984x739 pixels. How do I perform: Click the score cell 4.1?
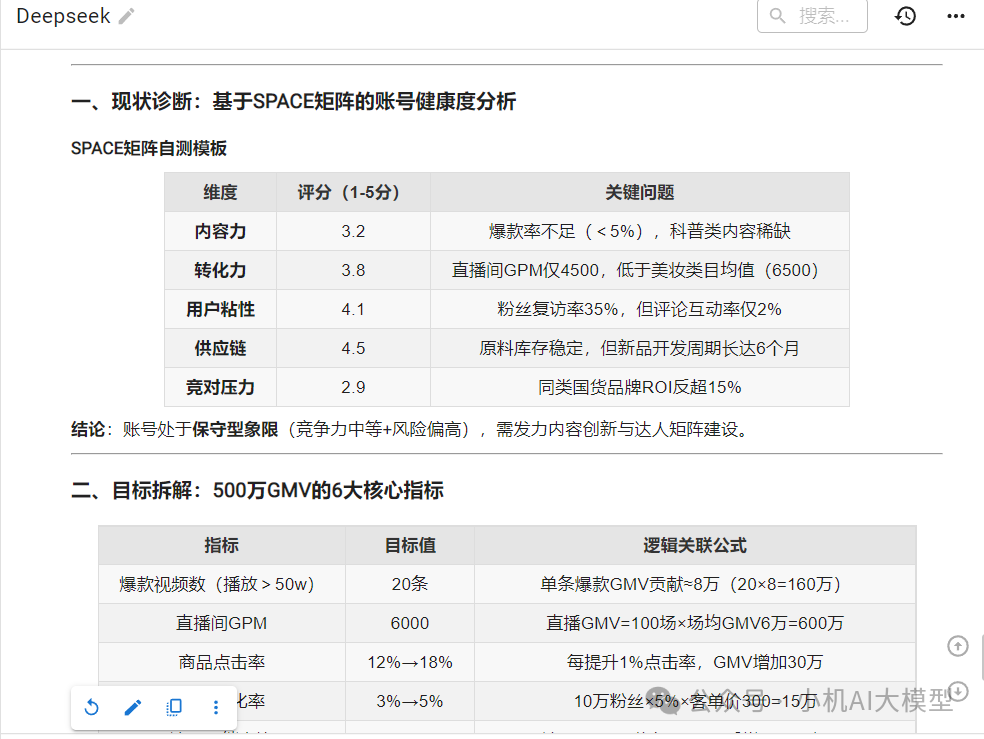[353, 309]
